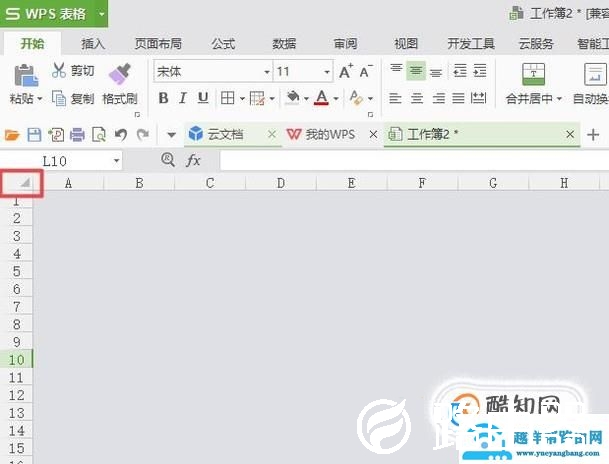Image resolution: width=609 pixels, height=464 pixels.
Task: Click the draw border table icon
Action: point(257,98)
